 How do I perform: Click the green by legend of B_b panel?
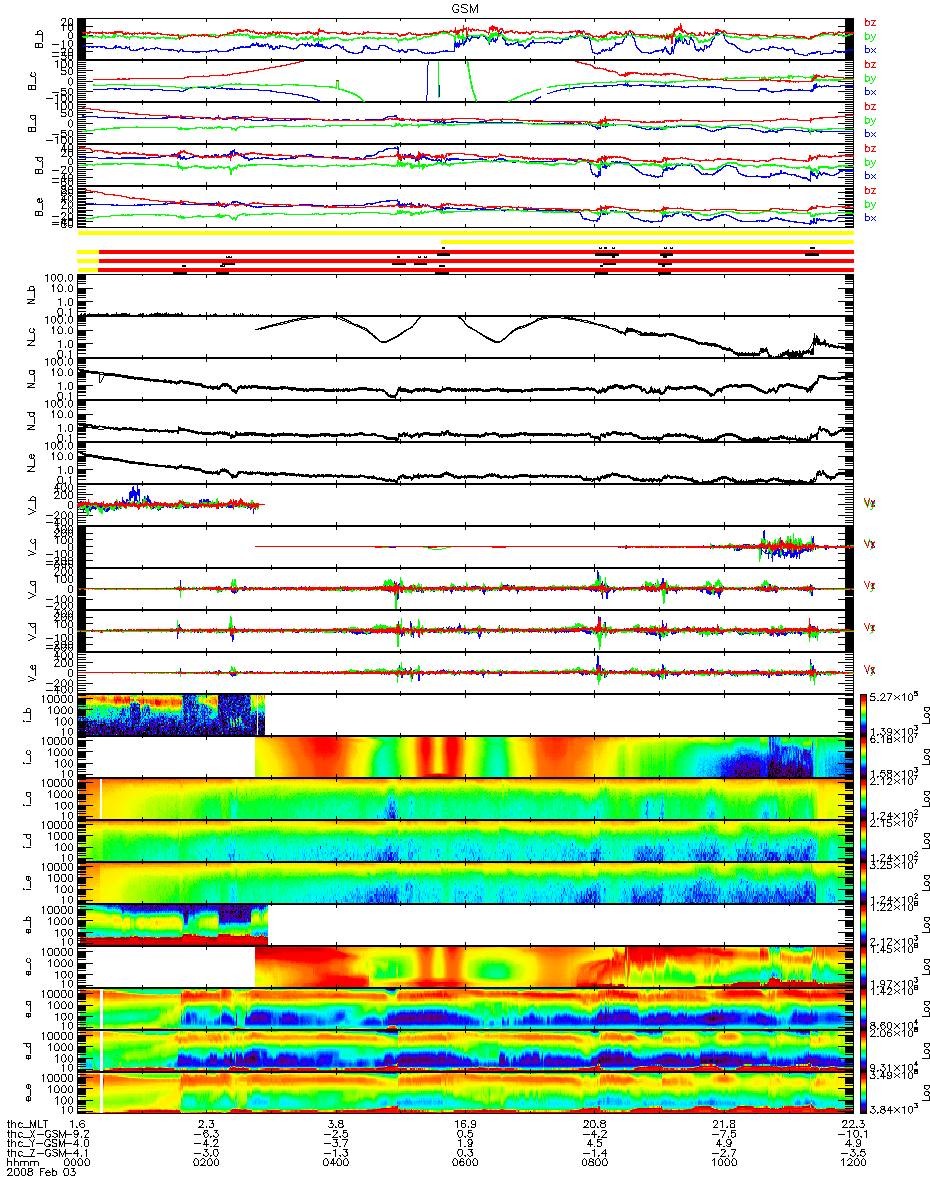pos(870,36)
